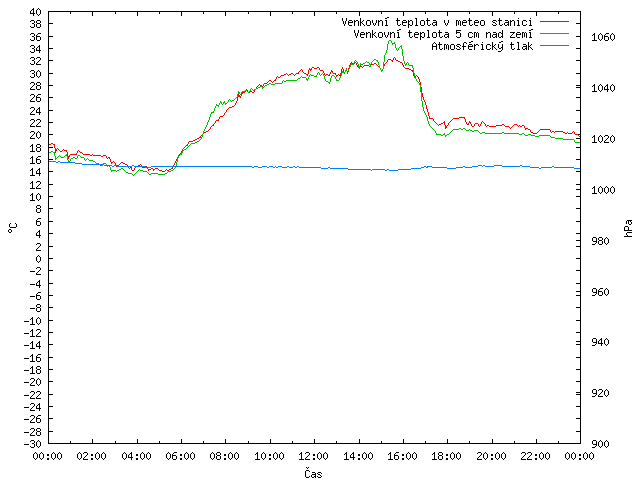Click the '16:00' time axis label
Viewport: 640px width, 480px height.
click(402, 456)
